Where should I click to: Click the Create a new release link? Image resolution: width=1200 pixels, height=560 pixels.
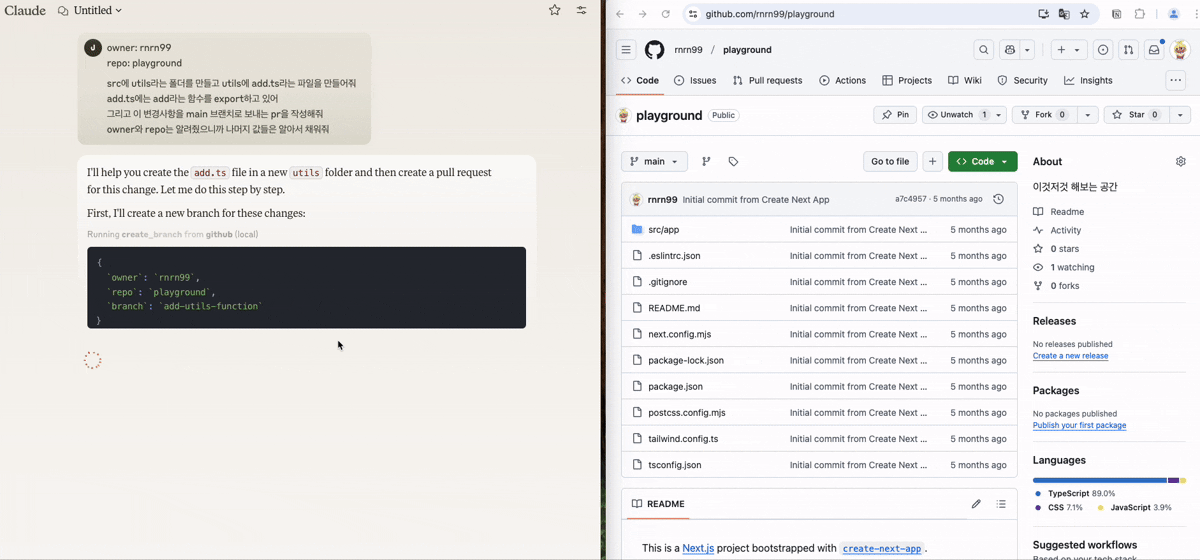click(1070, 356)
